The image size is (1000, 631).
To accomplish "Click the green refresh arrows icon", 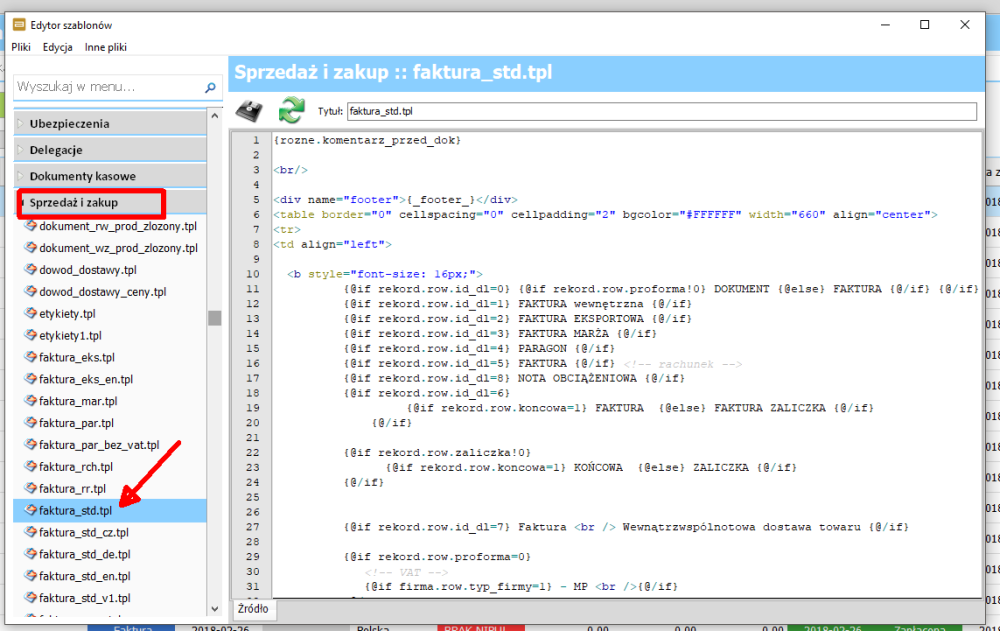I will [291, 110].
